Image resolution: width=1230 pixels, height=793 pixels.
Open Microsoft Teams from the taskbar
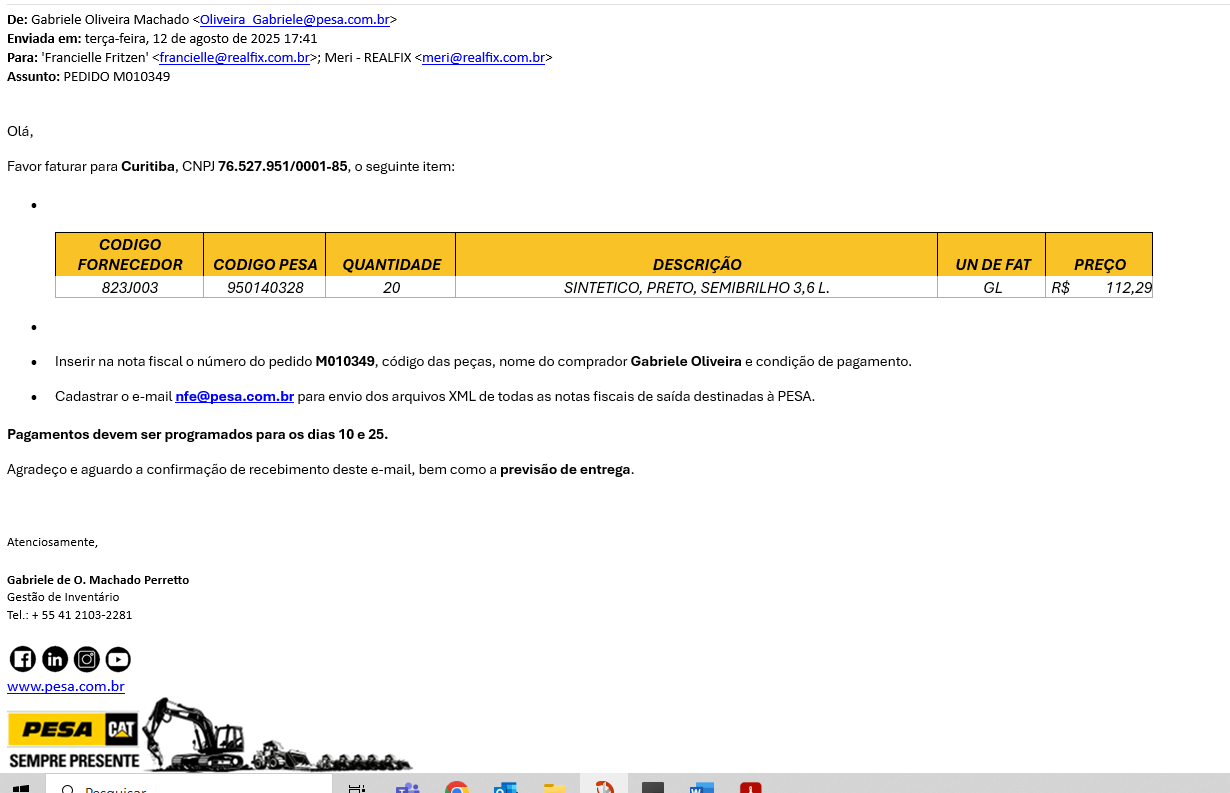[x=407, y=788]
